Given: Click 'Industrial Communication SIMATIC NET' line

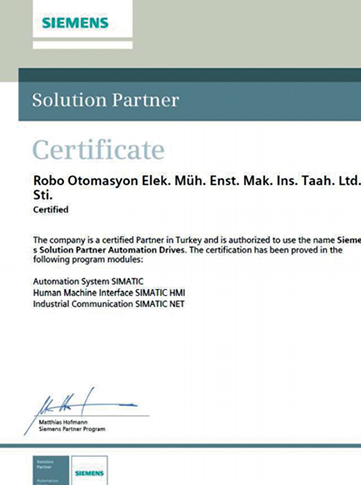Looking at the screenshot, I should click(109, 304).
